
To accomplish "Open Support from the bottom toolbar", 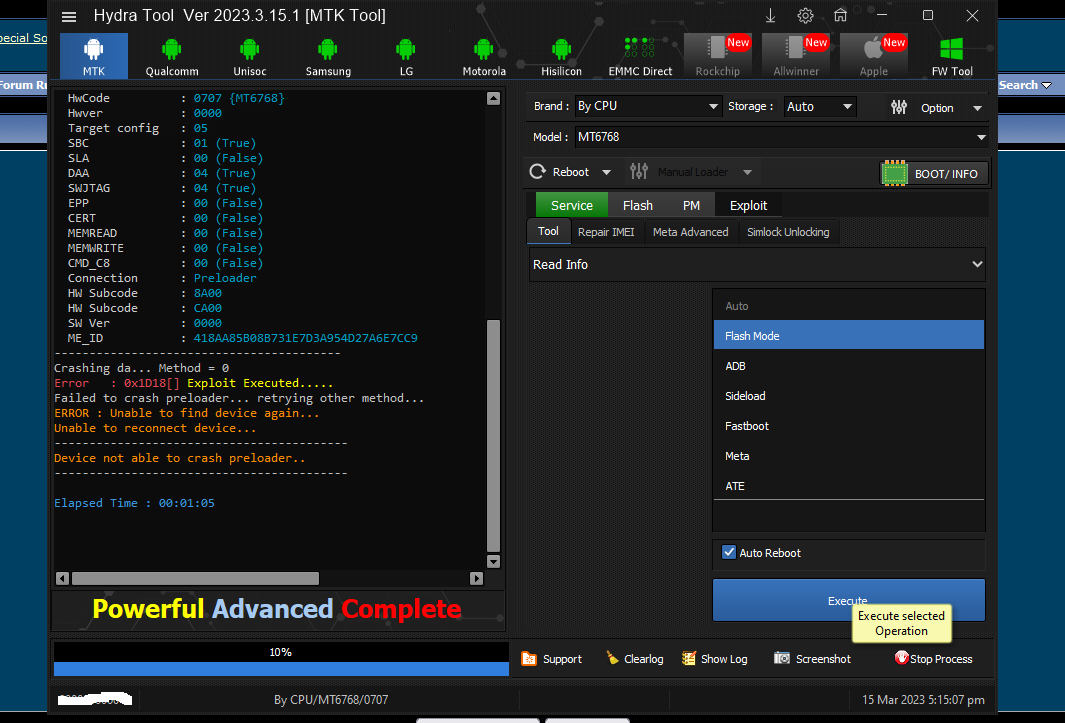I will point(551,658).
